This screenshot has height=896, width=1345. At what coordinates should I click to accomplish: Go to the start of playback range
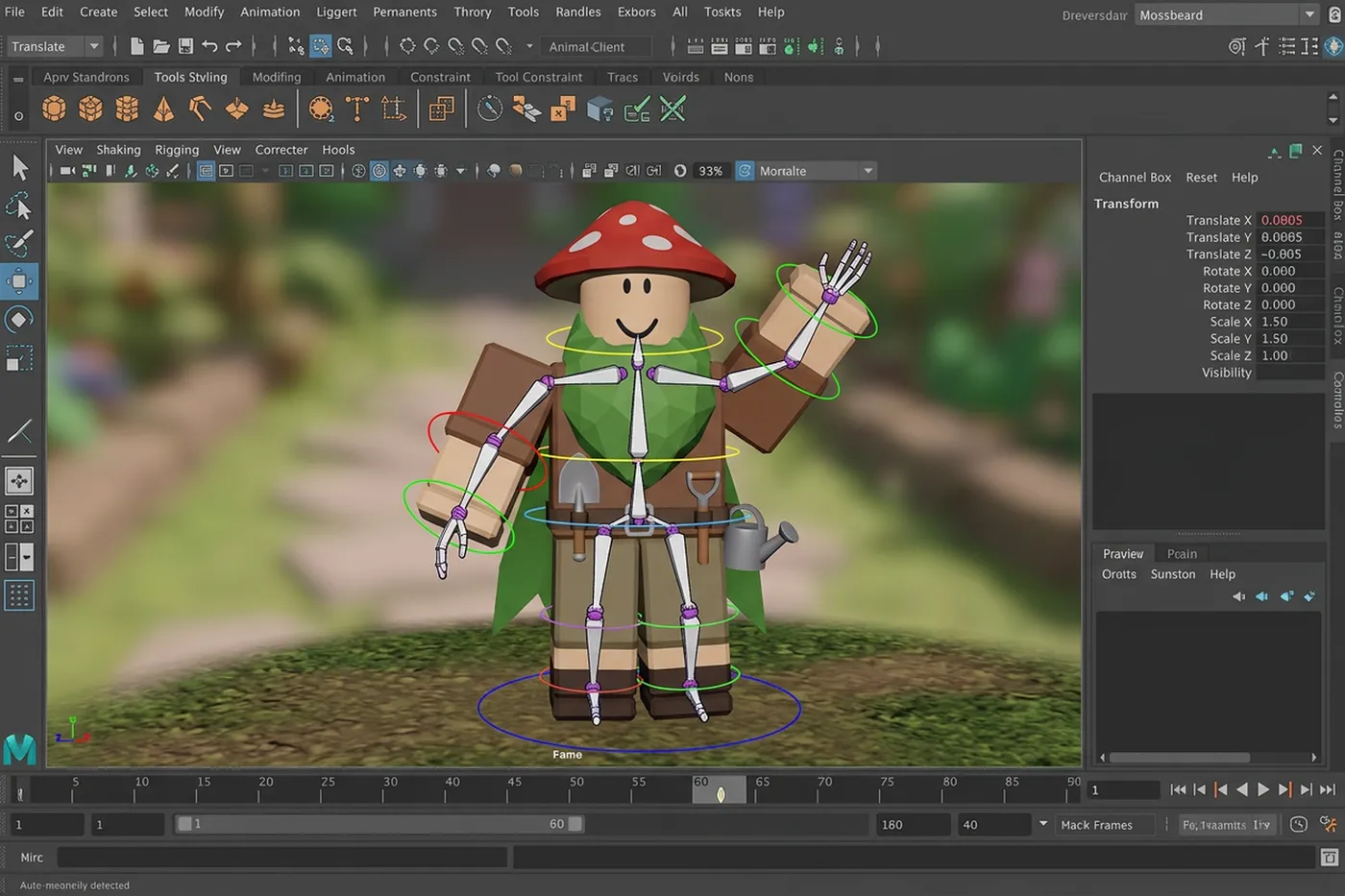(x=1178, y=789)
